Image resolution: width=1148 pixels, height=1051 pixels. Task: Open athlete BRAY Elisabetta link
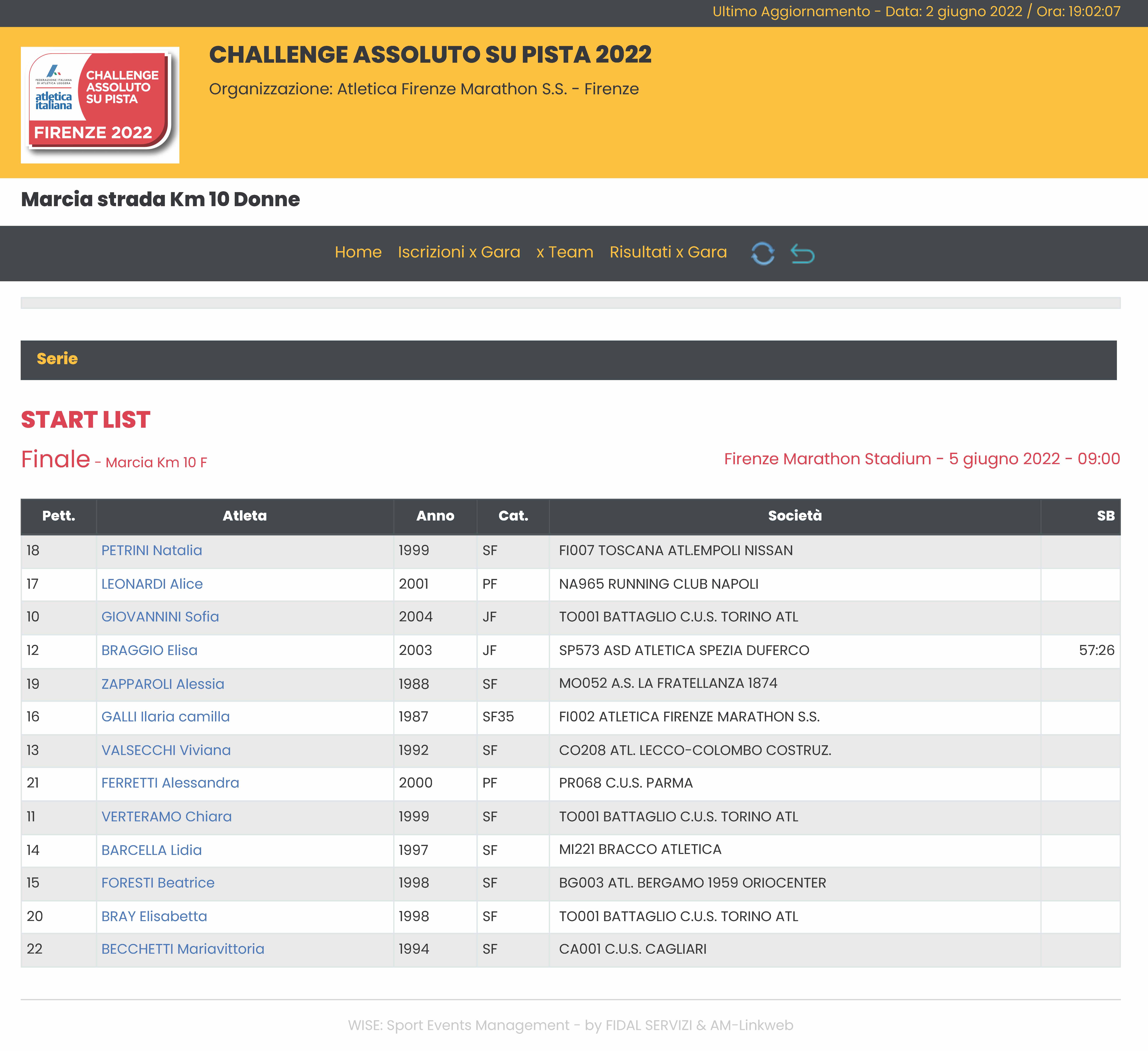[154, 917]
